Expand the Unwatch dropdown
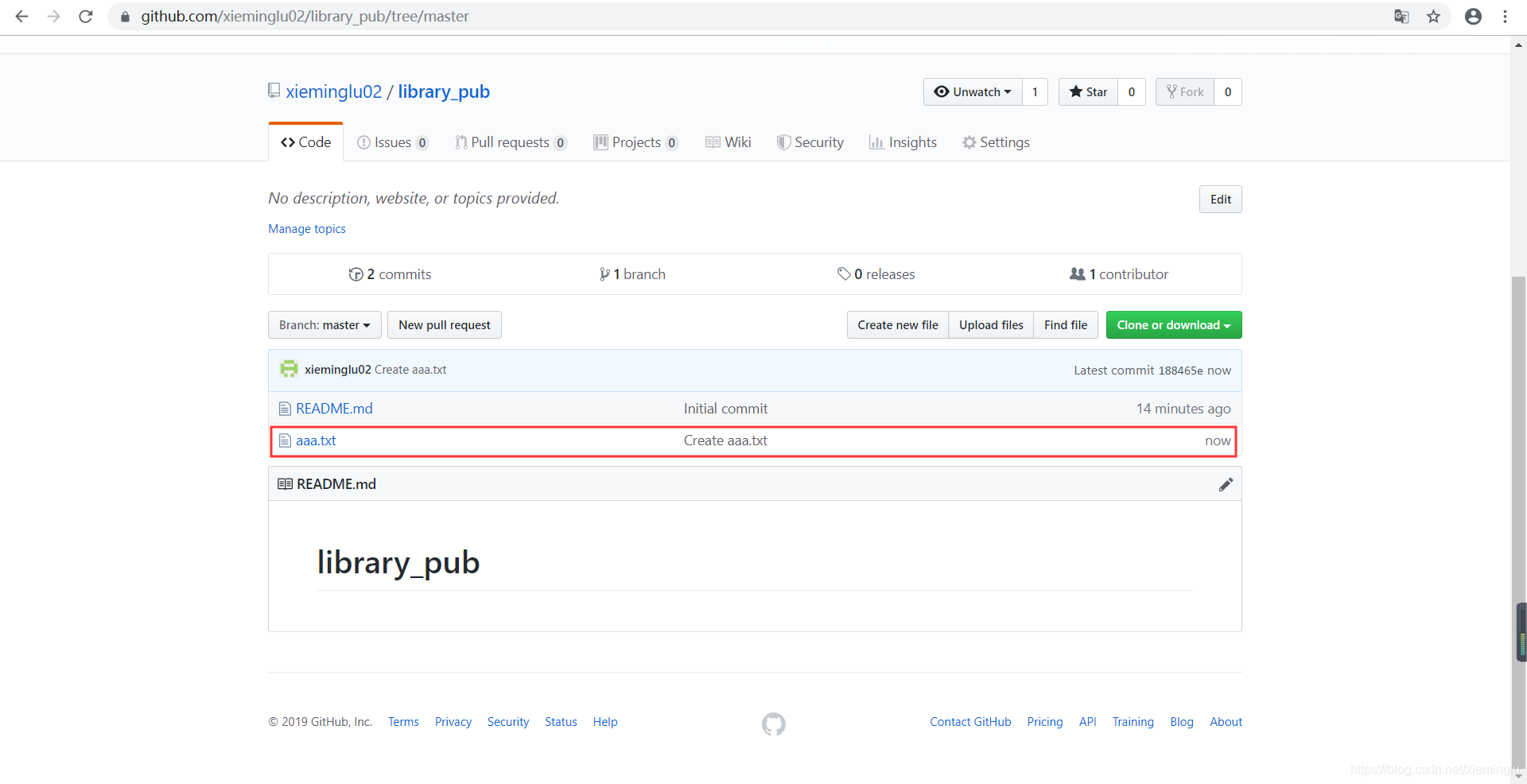 (x=973, y=91)
